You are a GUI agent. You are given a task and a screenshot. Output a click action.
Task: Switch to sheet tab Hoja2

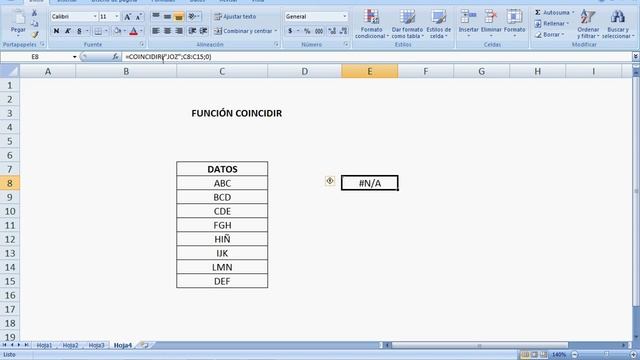[70, 345]
